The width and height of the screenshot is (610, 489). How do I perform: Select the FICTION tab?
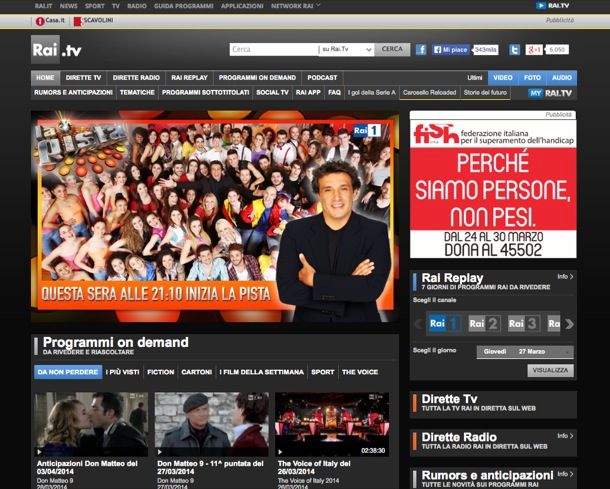point(161,372)
